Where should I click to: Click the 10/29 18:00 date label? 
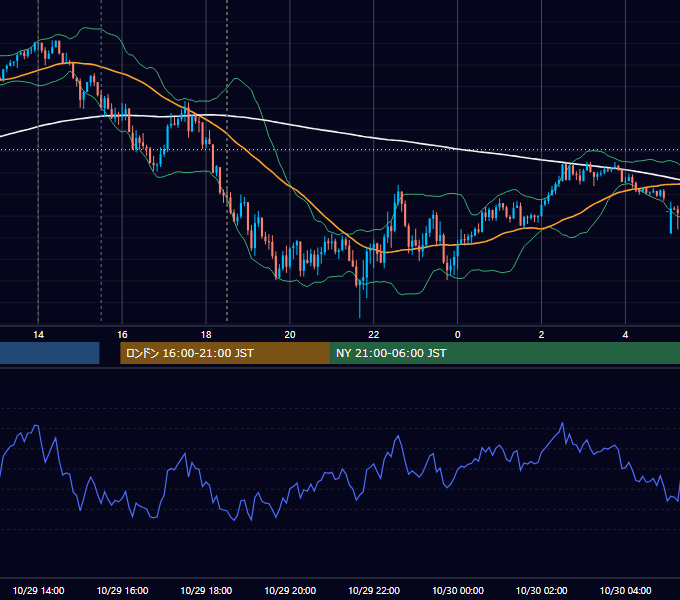[x=206, y=590]
